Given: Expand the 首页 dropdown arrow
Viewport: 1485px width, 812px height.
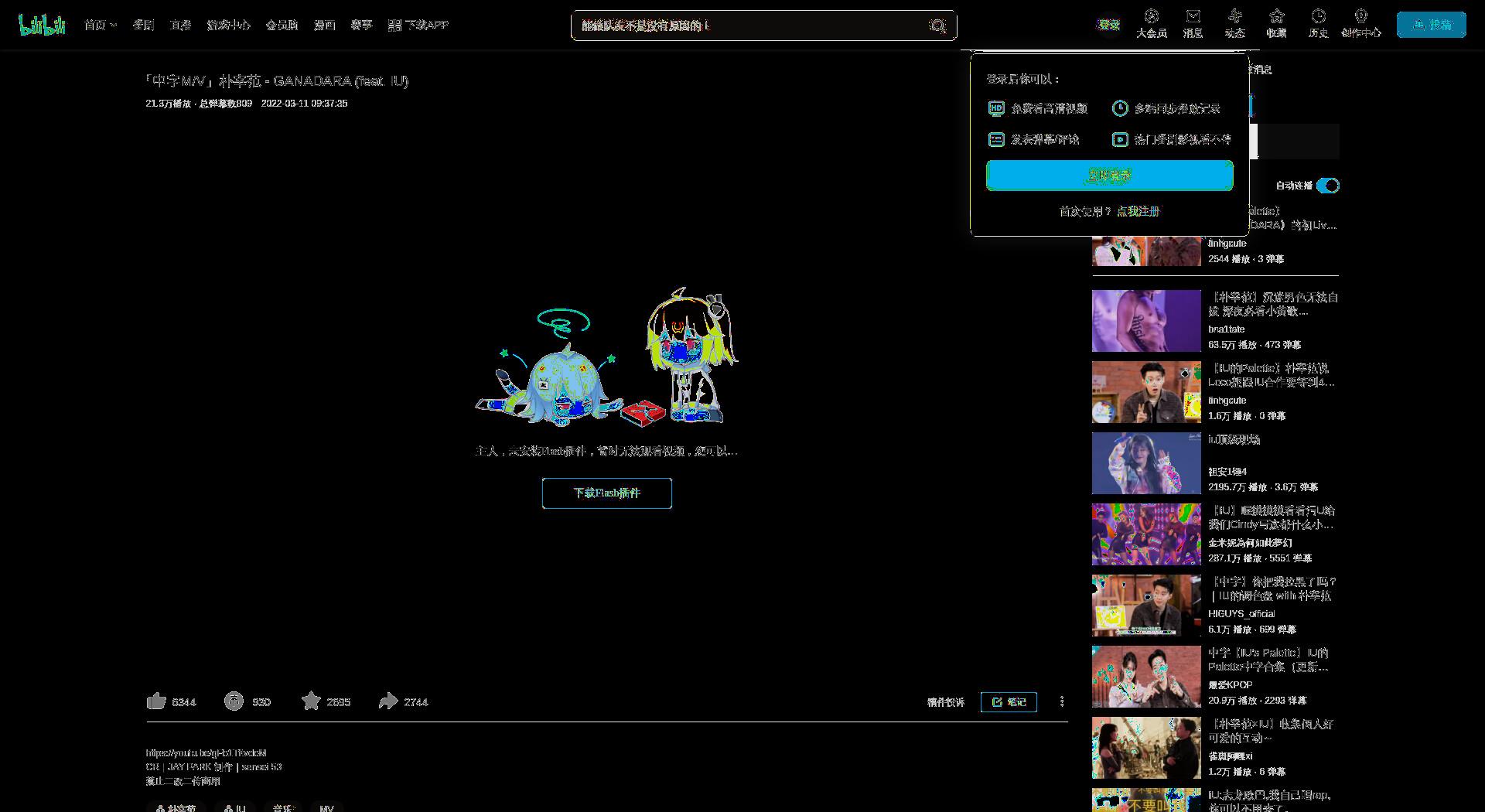Looking at the screenshot, I should [114, 26].
